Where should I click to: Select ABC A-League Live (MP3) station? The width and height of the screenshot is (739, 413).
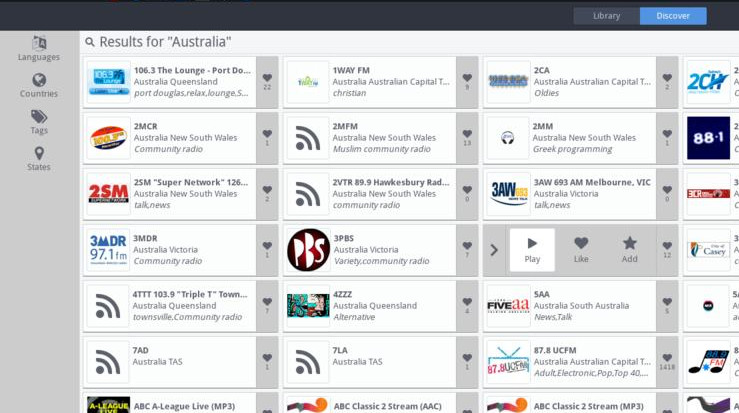point(184,406)
